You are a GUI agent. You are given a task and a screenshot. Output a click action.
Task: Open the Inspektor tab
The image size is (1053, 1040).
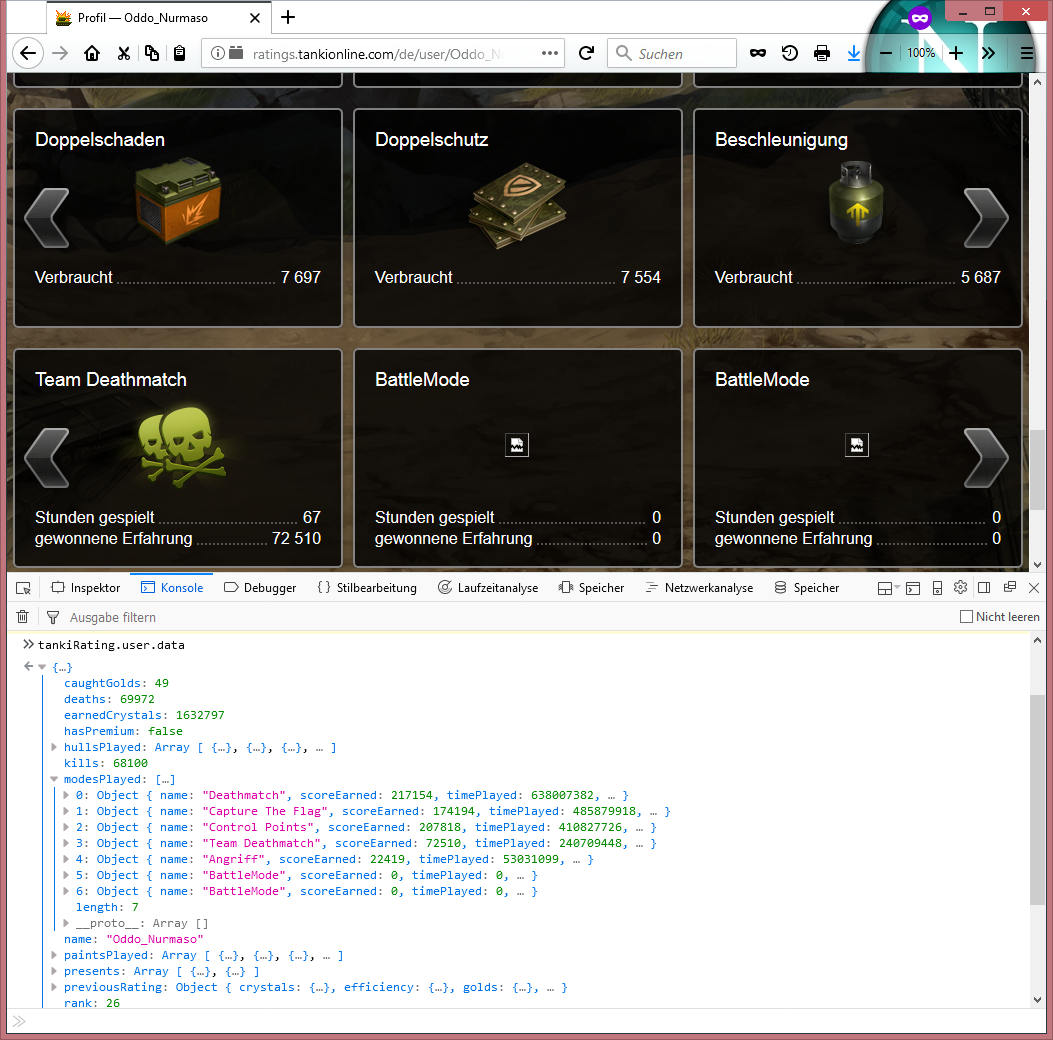pos(86,588)
